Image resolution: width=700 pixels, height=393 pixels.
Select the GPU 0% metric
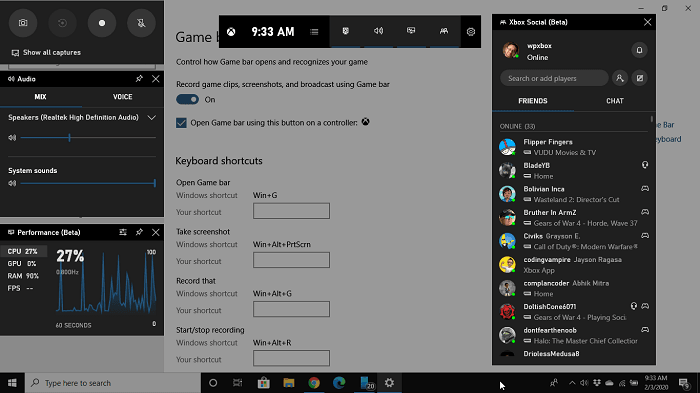click(24, 263)
